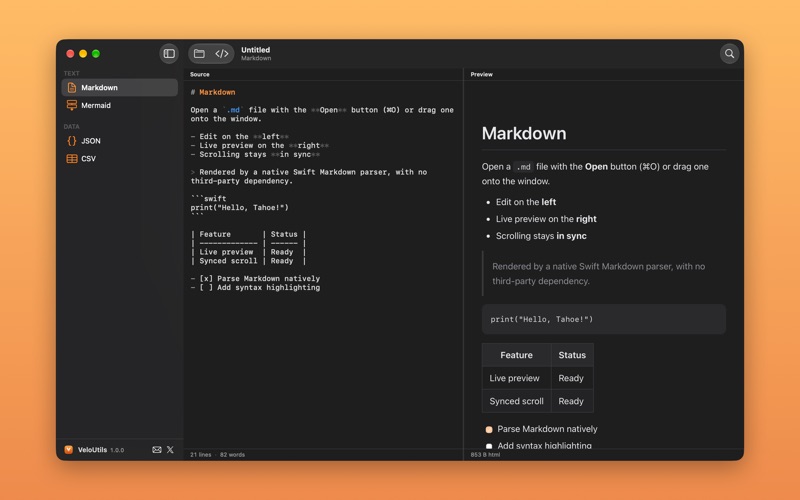Click '- [x] Parse Markdown natively' source line
Viewport: 800px width, 500px height.
click(255, 279)
